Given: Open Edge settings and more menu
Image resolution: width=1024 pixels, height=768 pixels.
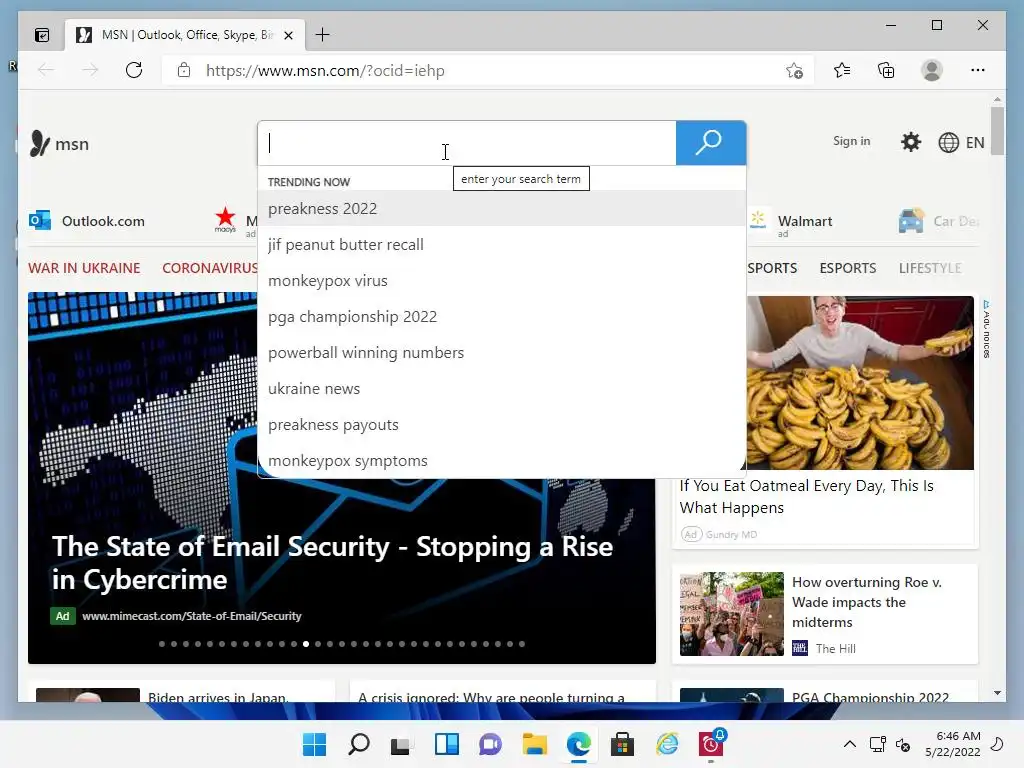Looking at the screenshot, I should click(978, 70).
